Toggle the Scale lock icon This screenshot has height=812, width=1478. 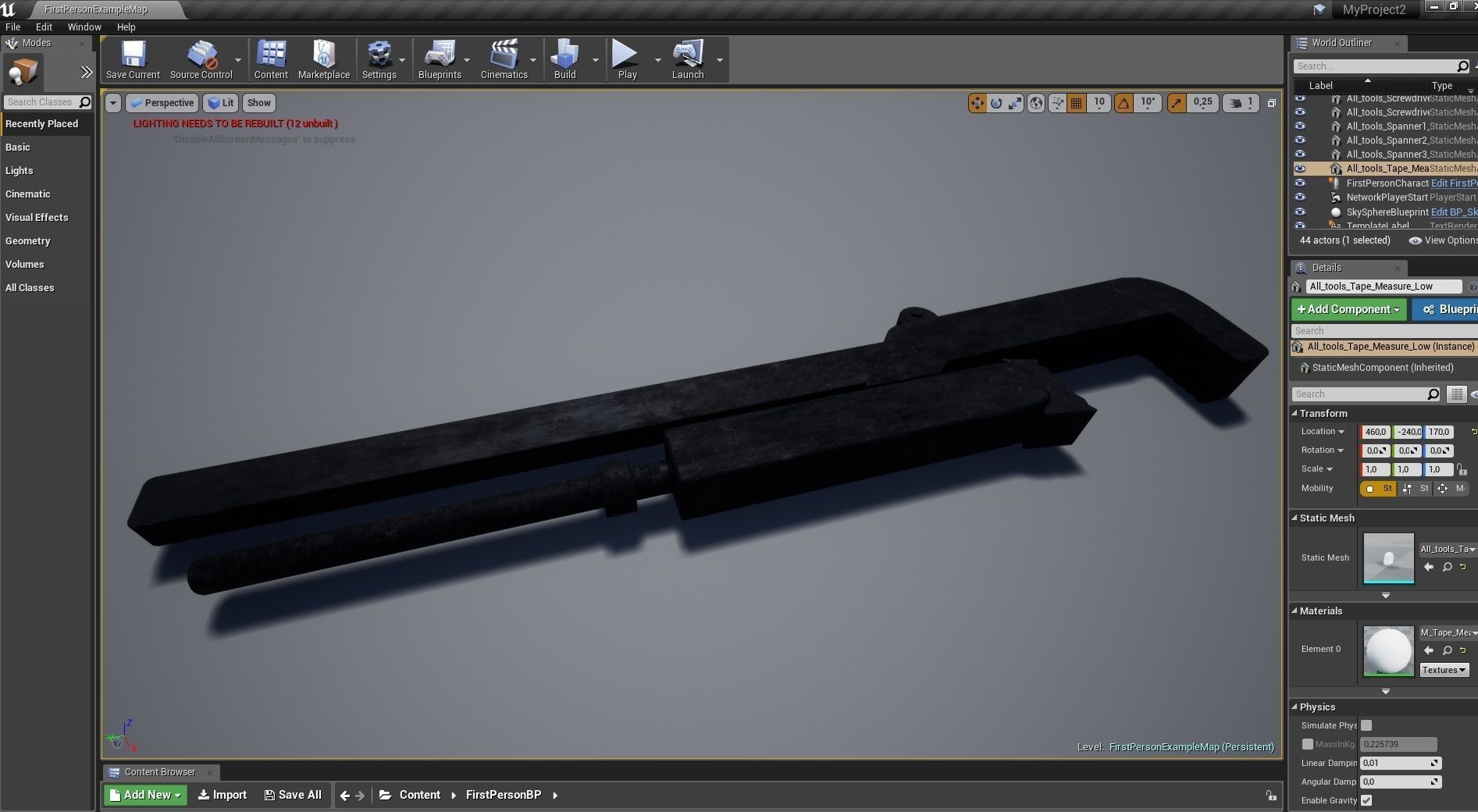[x=1462, y=469]
